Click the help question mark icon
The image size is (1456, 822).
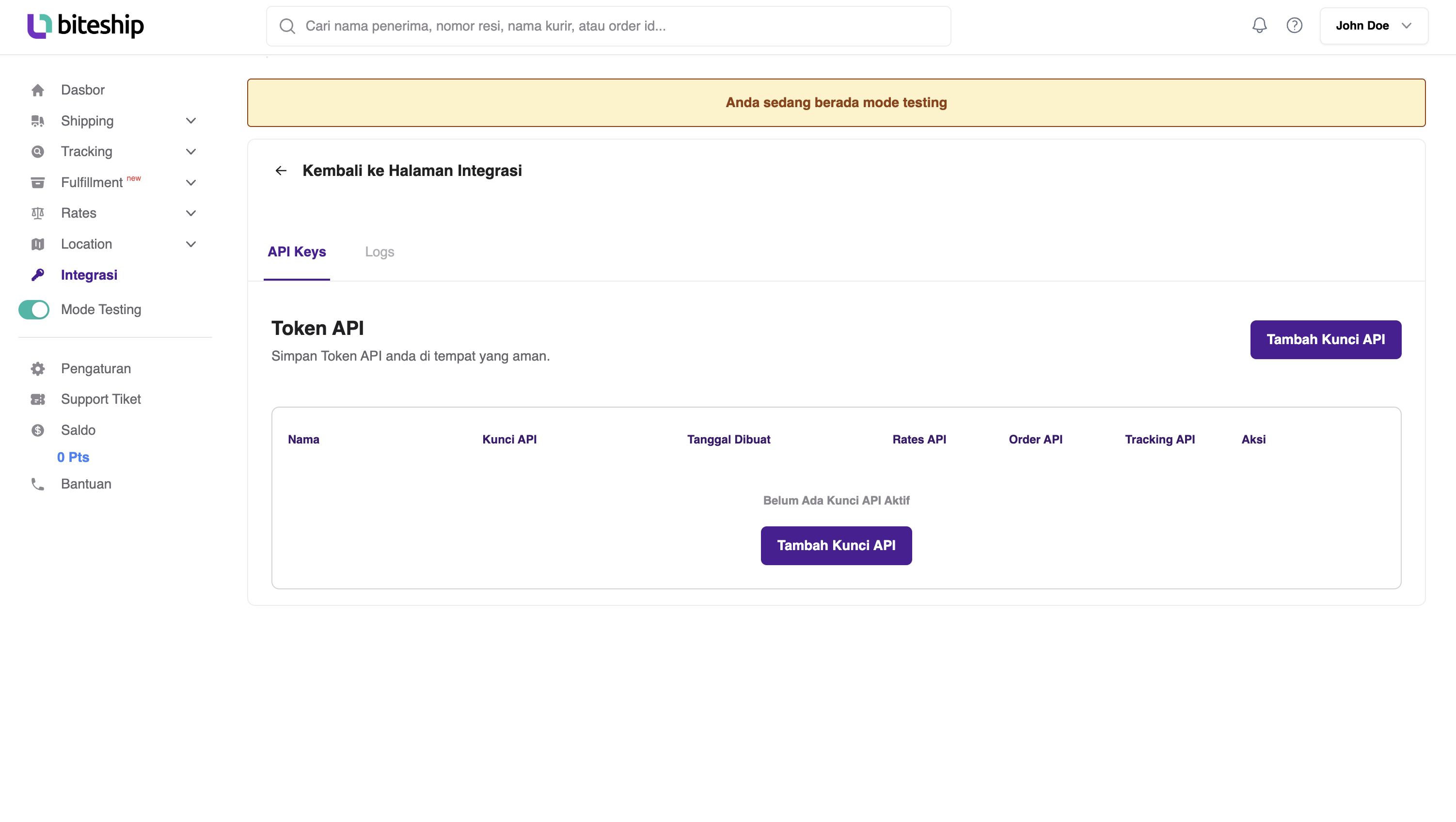pos(1294,25)
